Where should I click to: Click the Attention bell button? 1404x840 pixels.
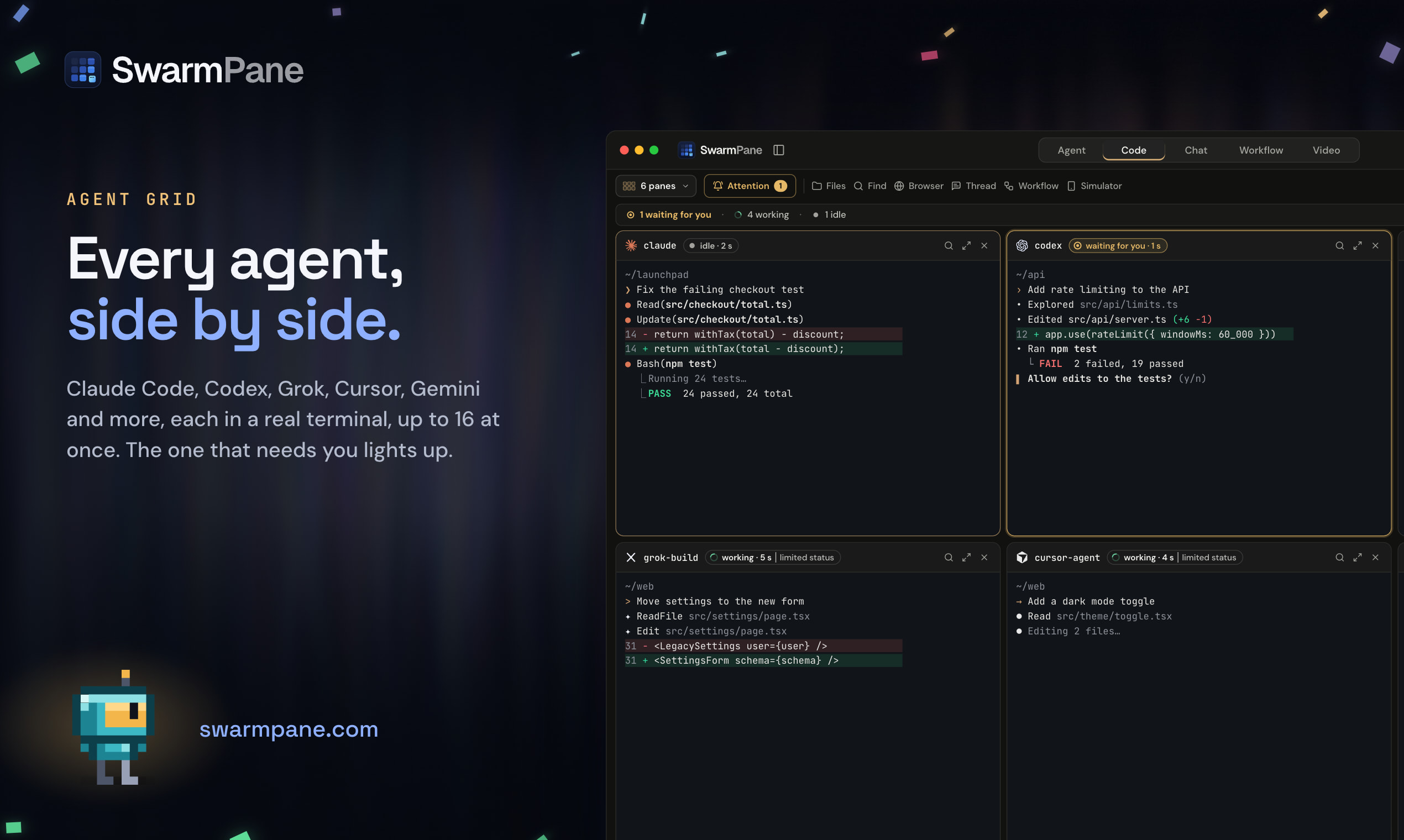[750, 186]
